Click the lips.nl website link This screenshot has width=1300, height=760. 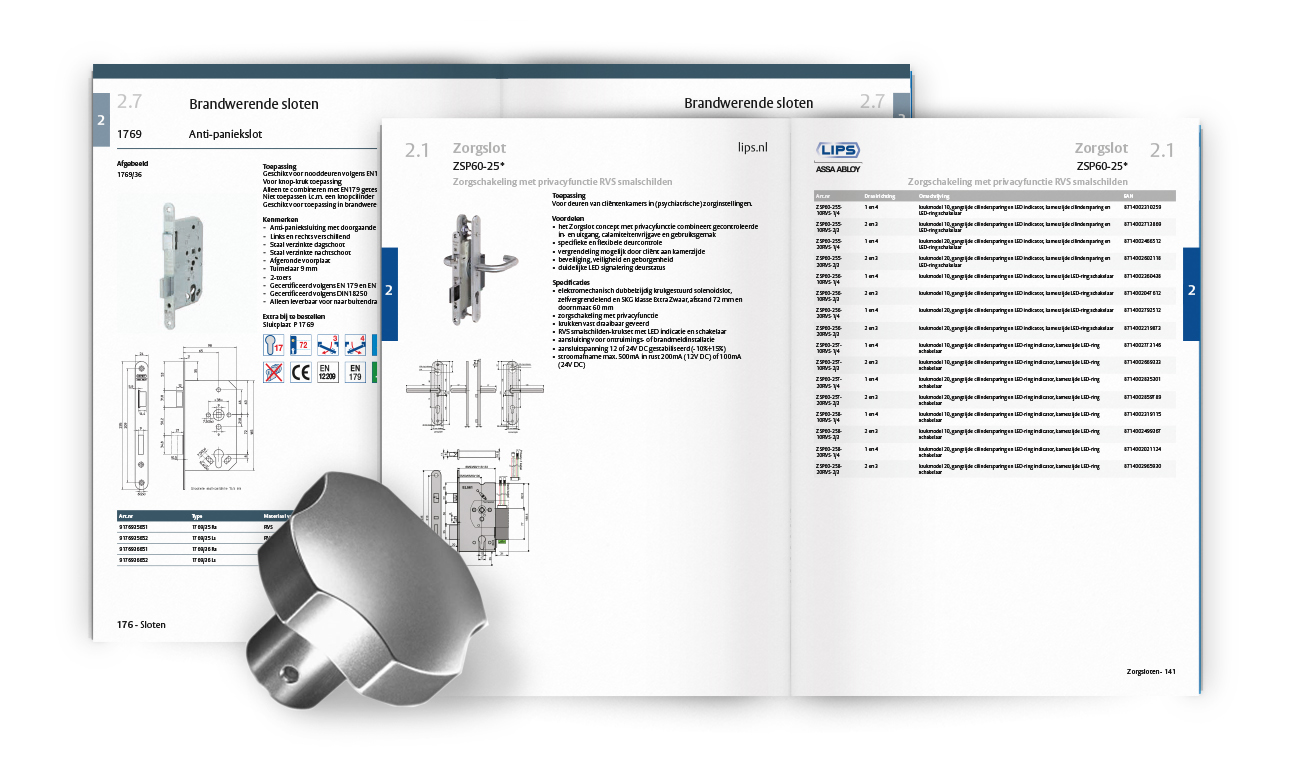751,147
